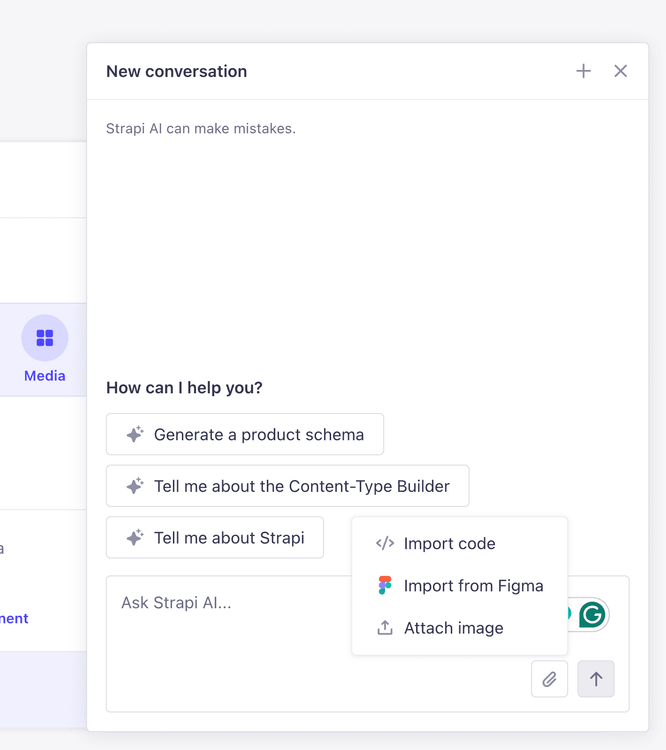666x750 pixels.
Task: Select Import code from the attachment menu
Action: (459, 543)
